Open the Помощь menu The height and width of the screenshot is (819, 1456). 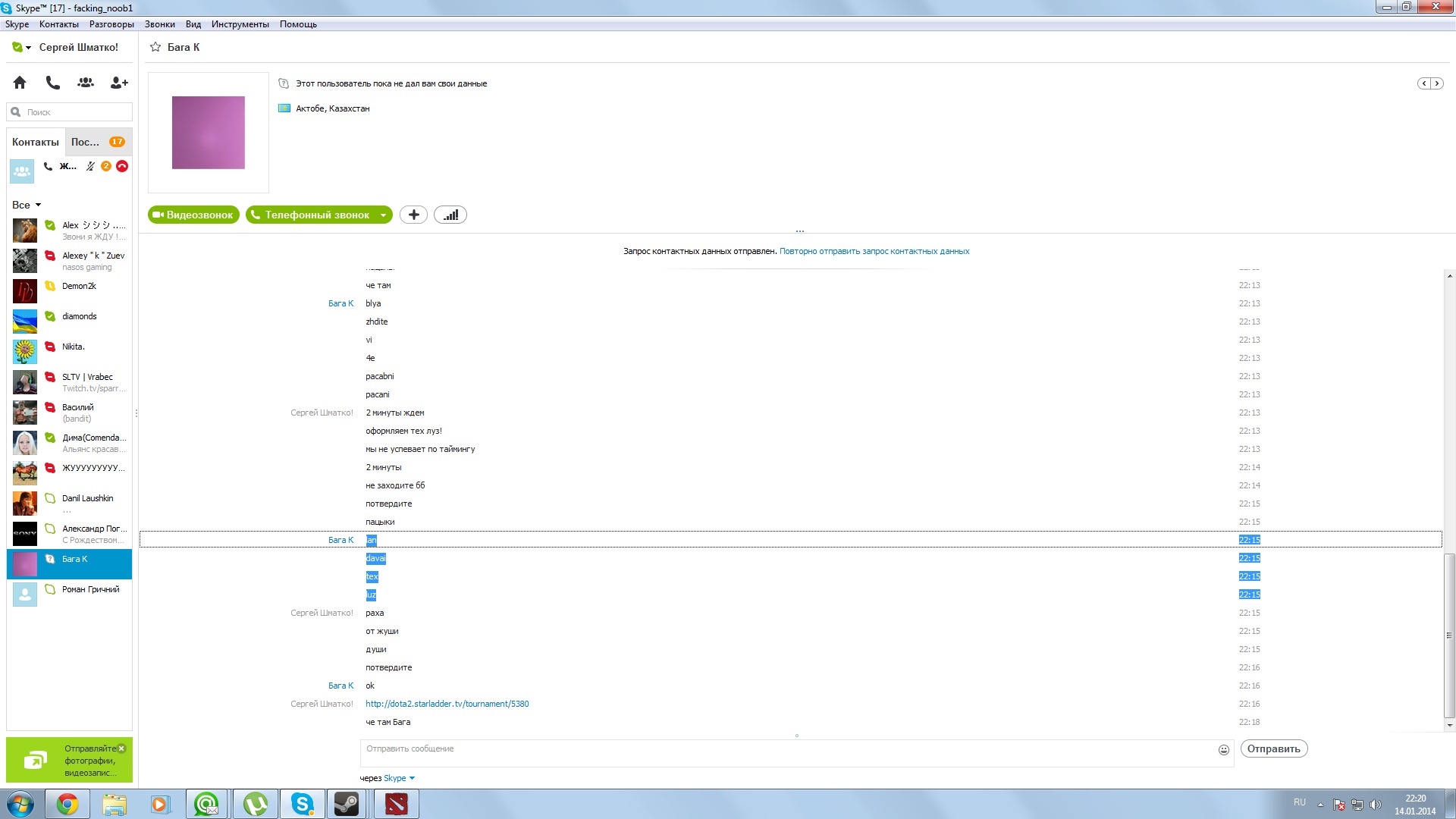[298, 24]
